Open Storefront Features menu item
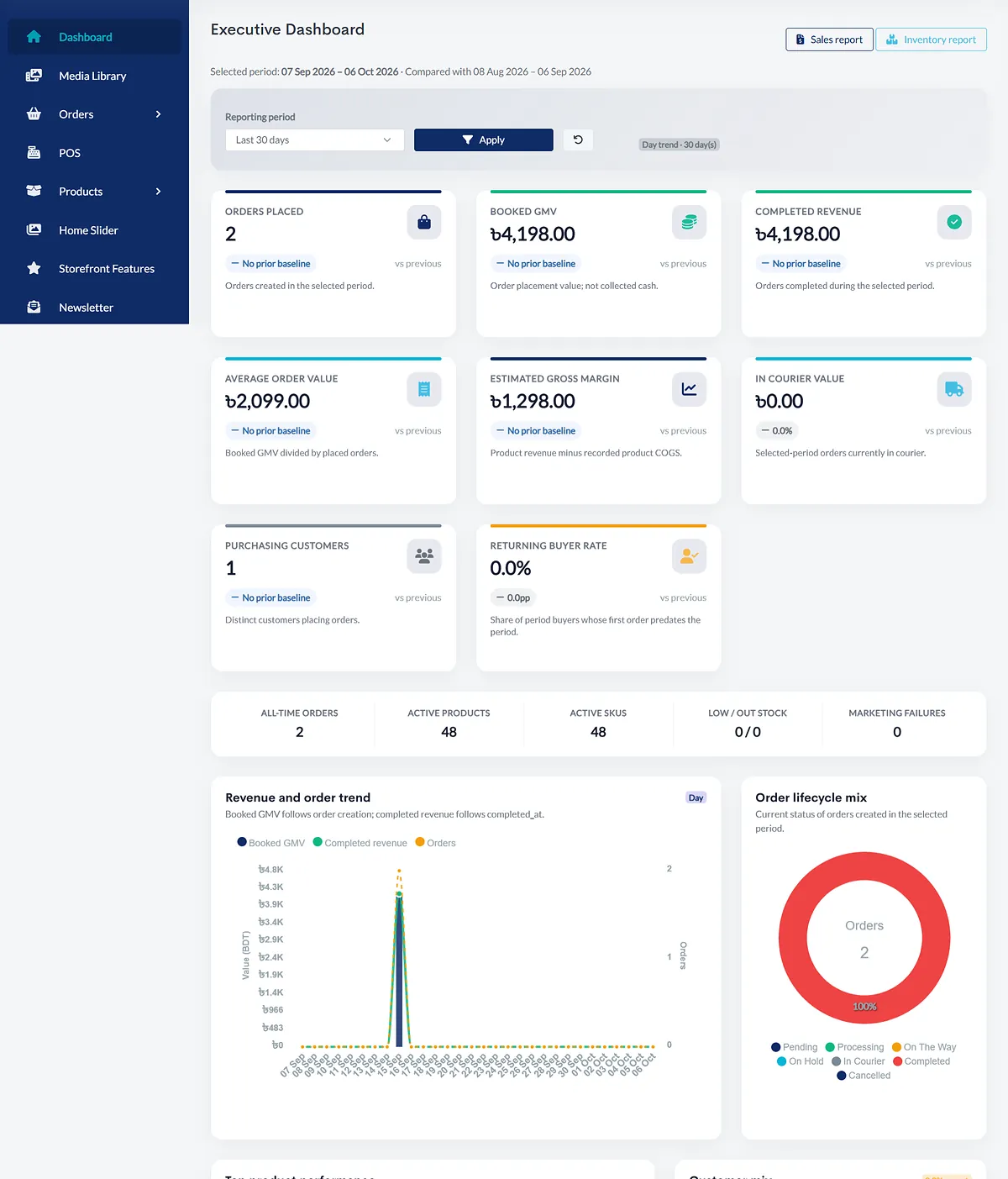1008x1179 pixels. [94, 269]
